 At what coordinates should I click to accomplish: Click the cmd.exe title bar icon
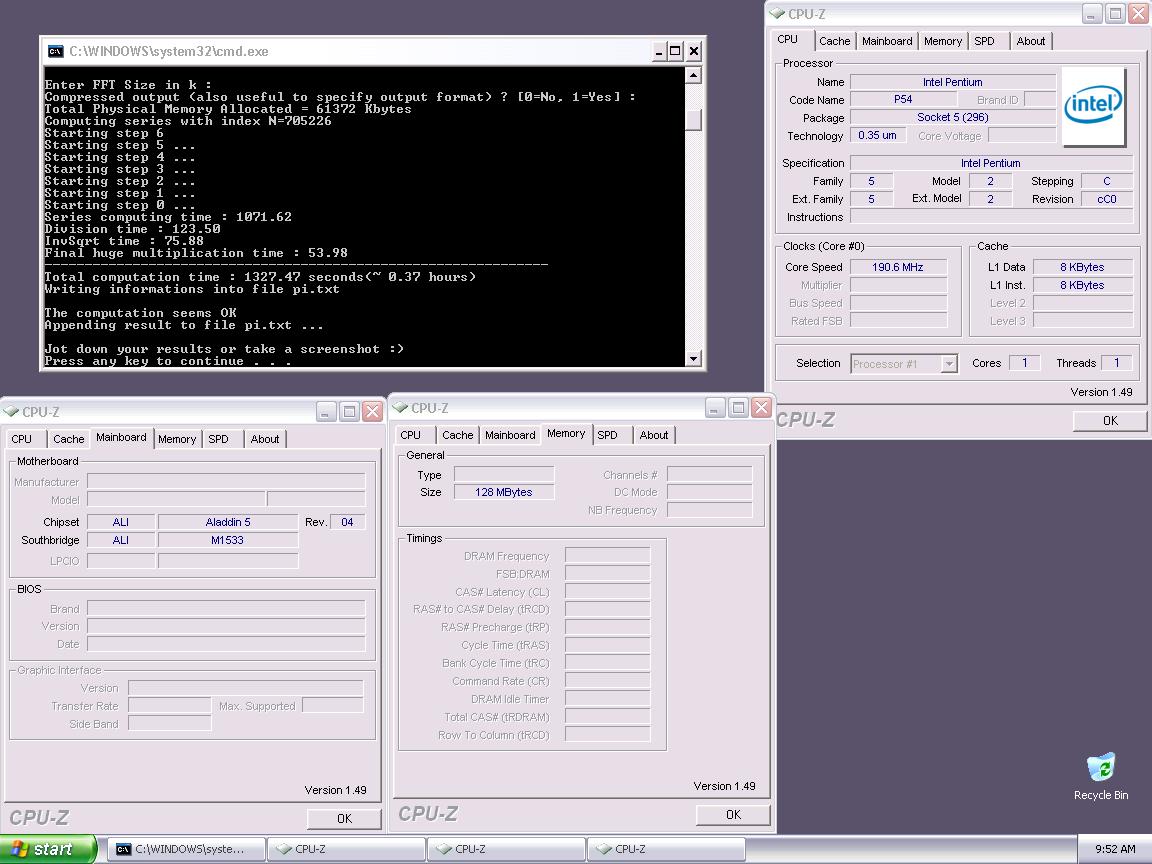coord(55,51)
